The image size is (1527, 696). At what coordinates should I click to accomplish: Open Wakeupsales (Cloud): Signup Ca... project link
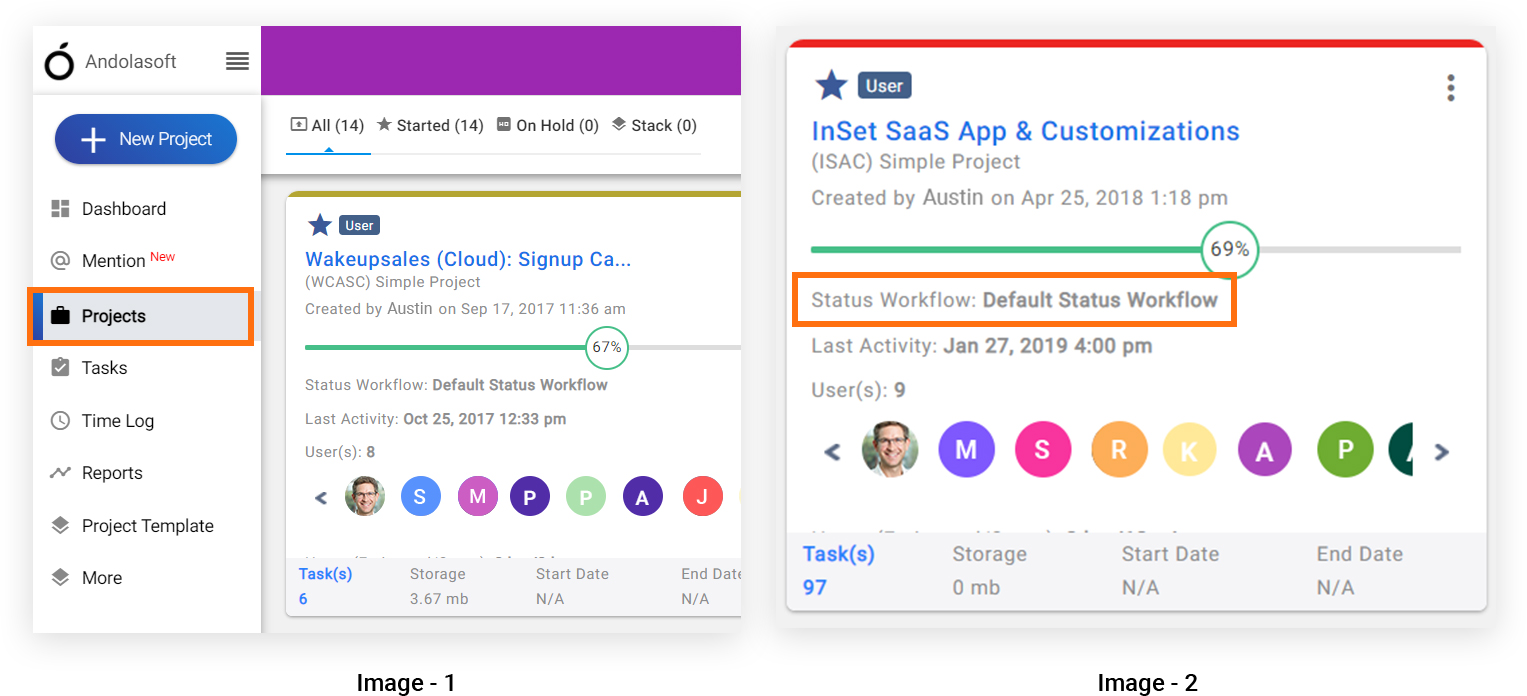pos(468,259)
